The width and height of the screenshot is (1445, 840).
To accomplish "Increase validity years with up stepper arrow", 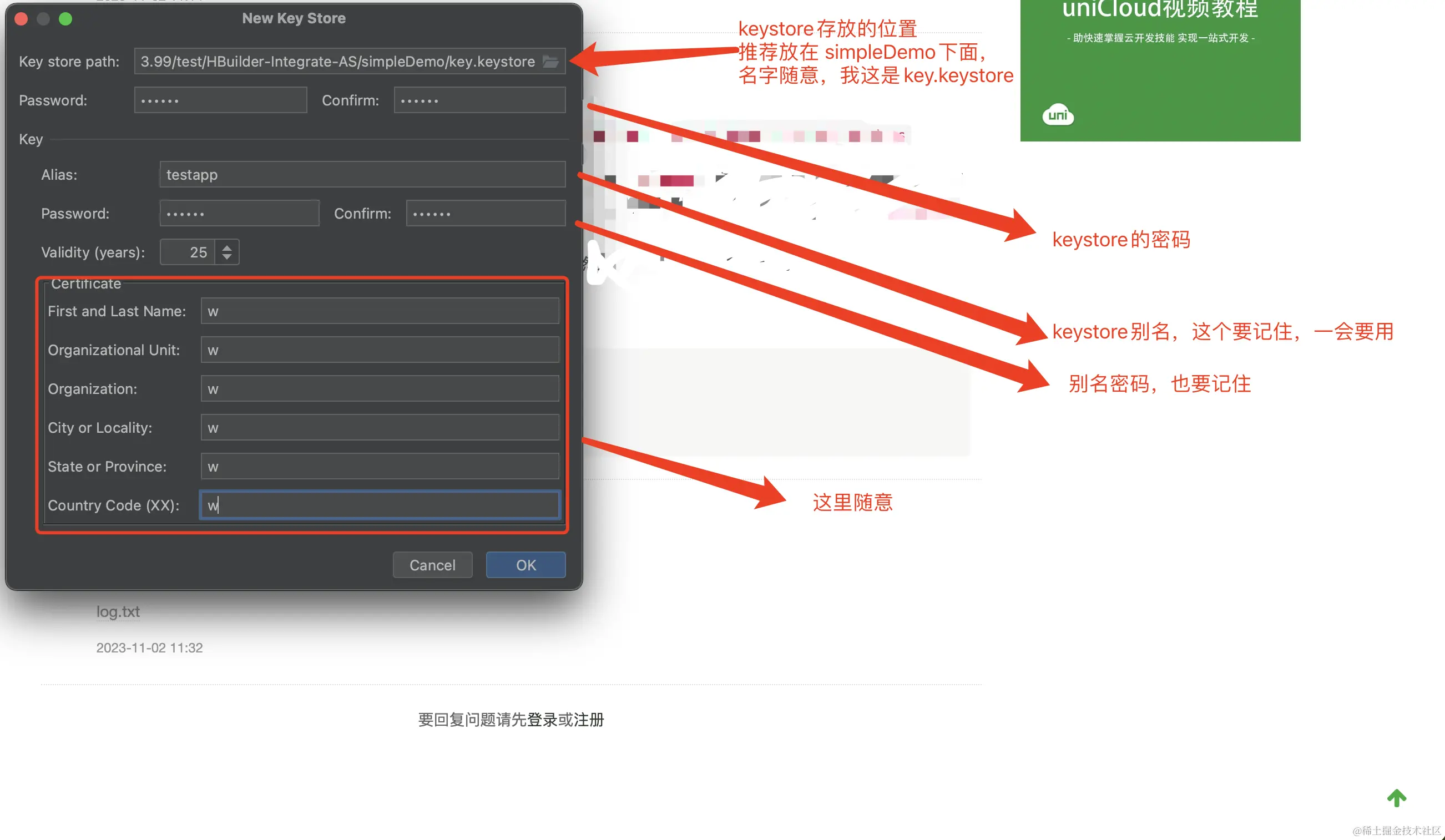I will coord(227,247).
